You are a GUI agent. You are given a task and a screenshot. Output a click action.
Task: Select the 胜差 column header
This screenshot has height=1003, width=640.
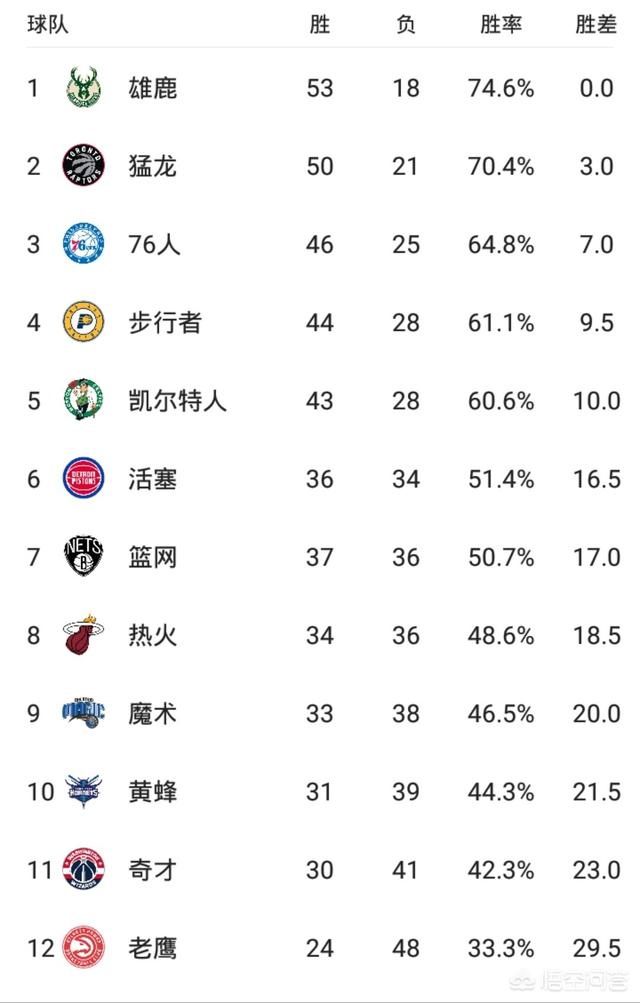click(596, 24)
